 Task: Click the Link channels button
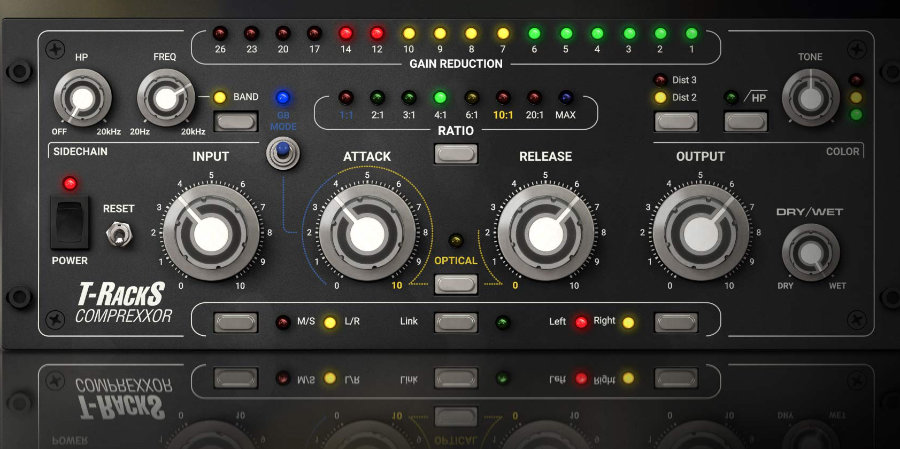click(456, 322)
